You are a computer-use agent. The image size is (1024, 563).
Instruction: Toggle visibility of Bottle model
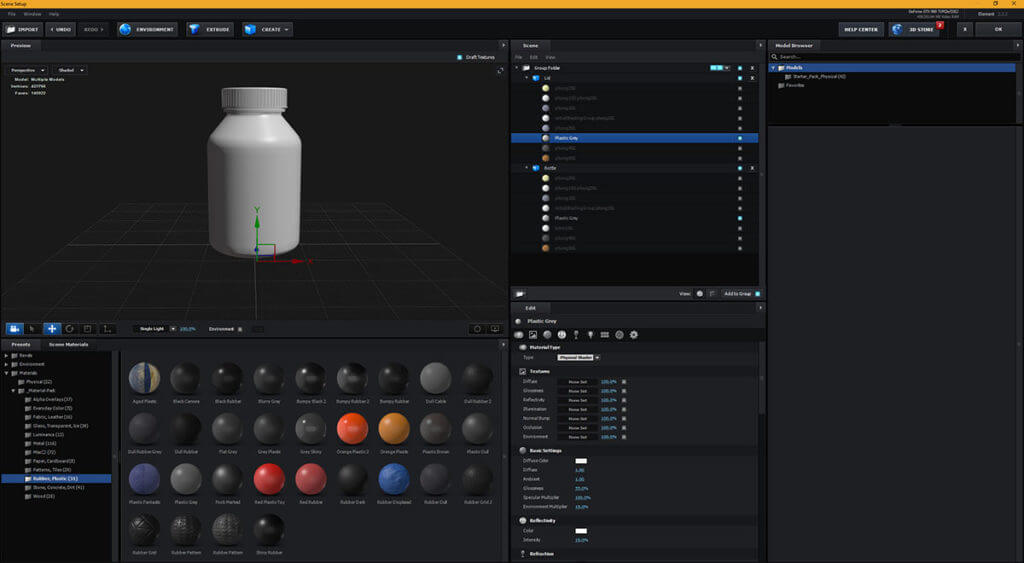740,168
